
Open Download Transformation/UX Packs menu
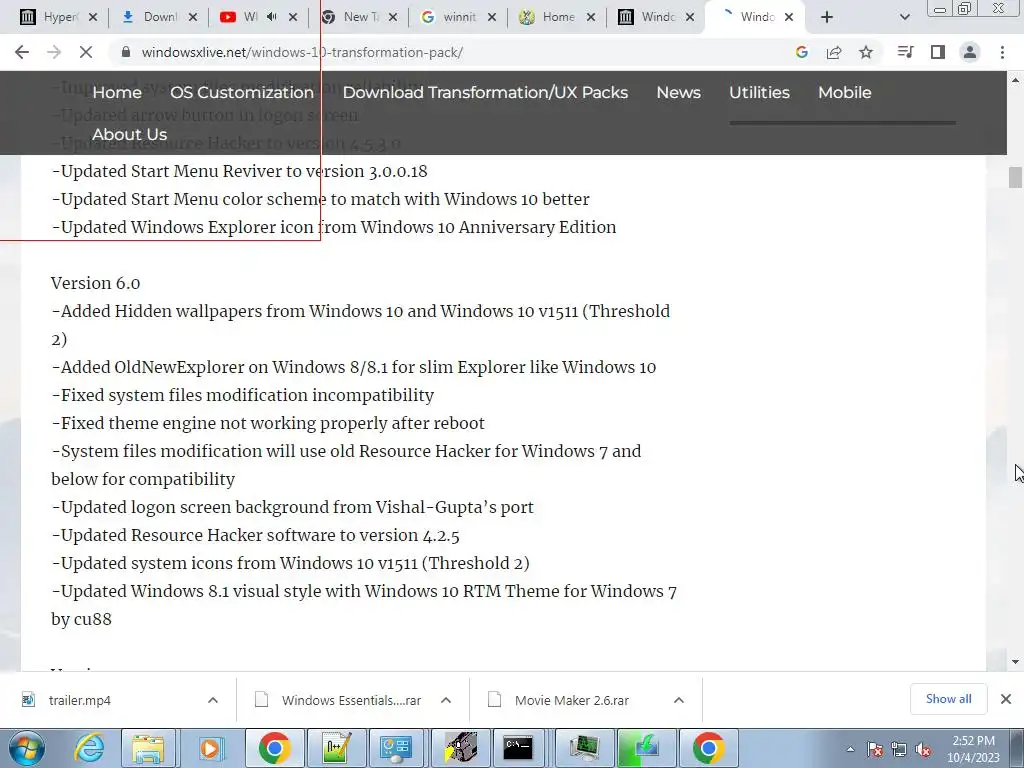pyautogui.click(x=485, y=92)
